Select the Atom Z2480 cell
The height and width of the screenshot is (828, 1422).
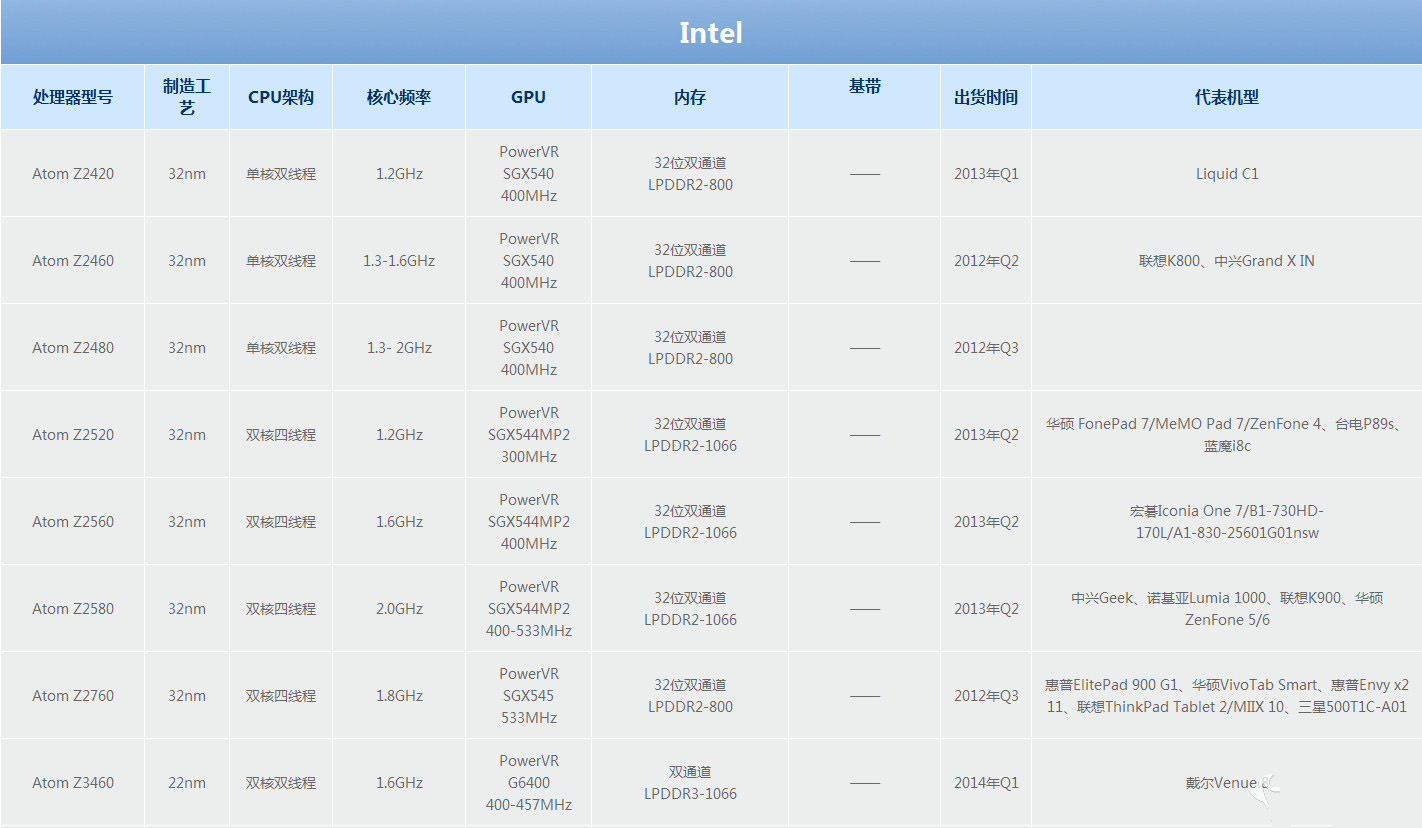tap(73, 348)
